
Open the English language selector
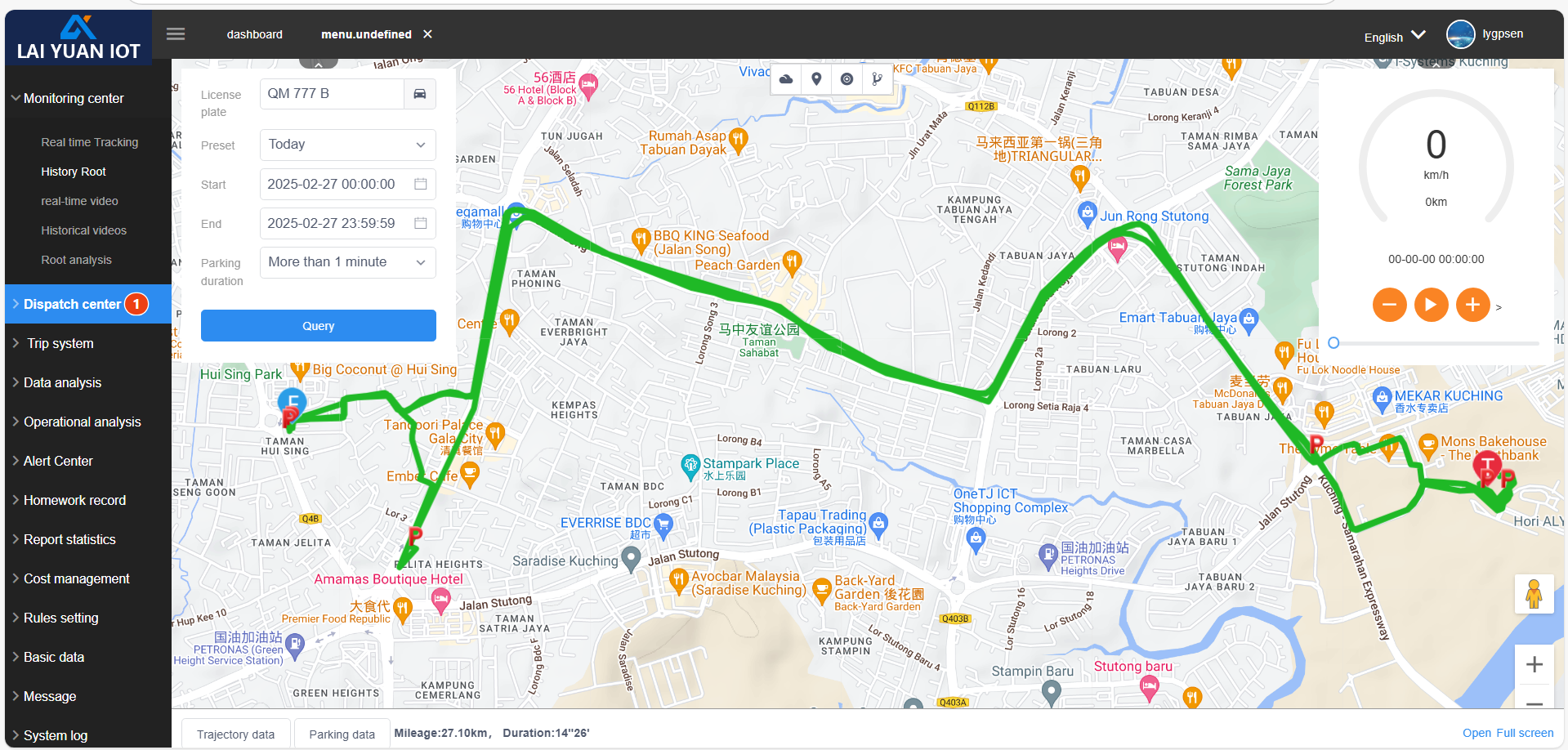point(1394,37)
